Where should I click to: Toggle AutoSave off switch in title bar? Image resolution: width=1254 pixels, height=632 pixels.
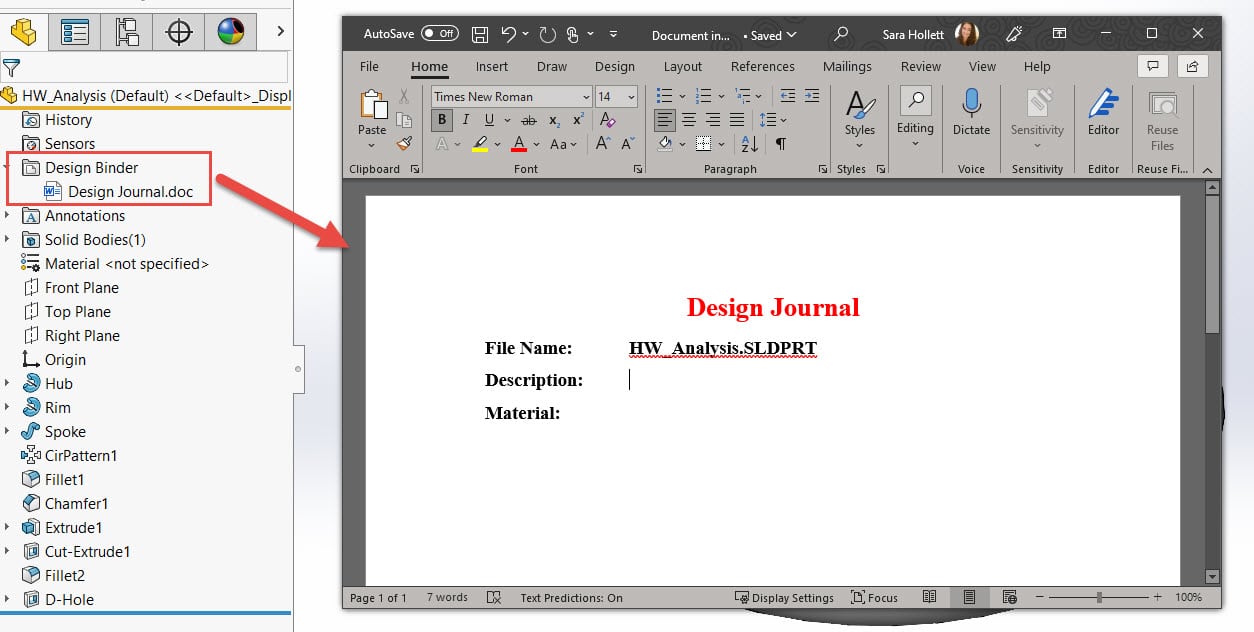coord(440,33)
